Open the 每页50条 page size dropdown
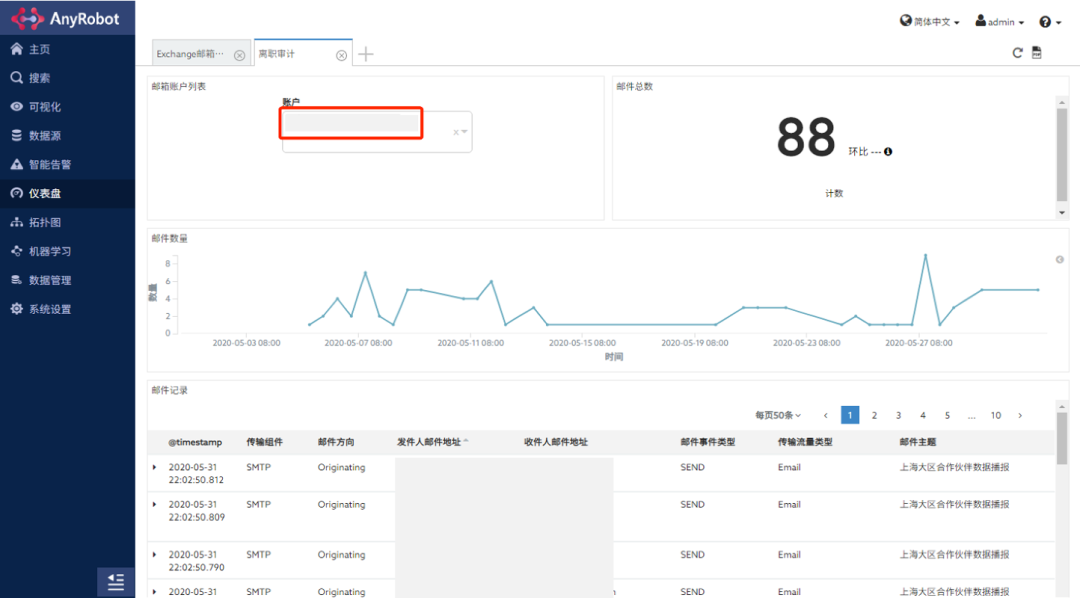1080x598 pixels. [778, 415]
